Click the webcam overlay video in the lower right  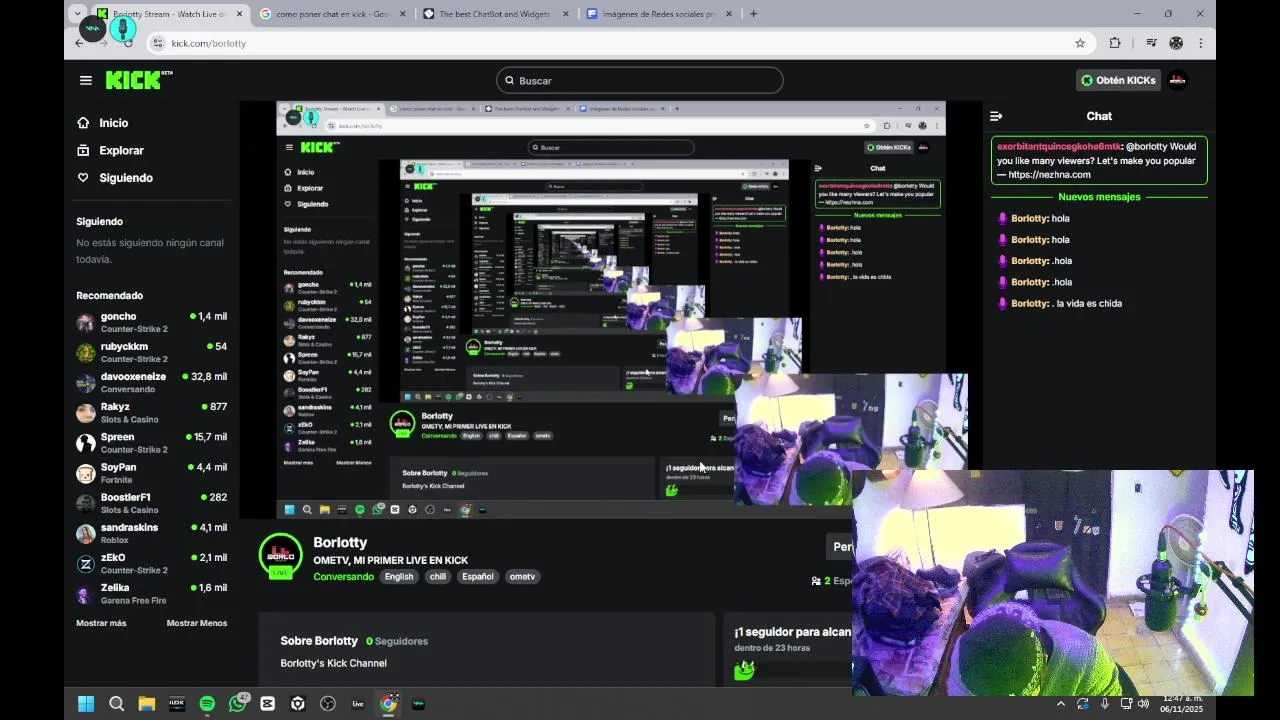click(x=1052, y=583)
